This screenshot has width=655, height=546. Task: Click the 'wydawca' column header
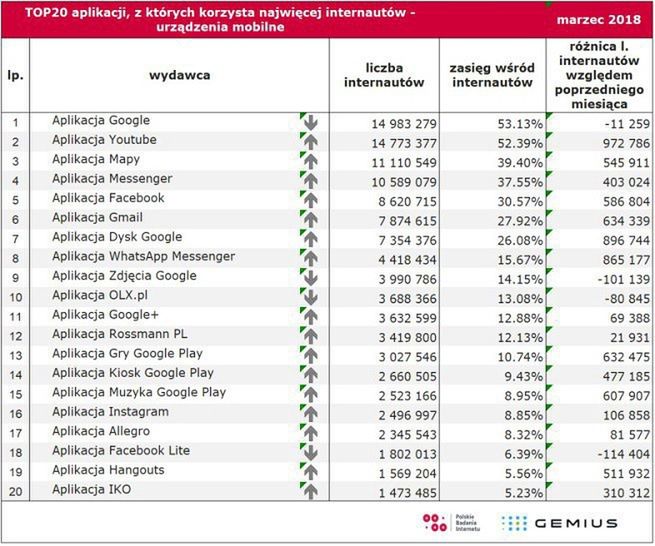(x=180, y=76)
